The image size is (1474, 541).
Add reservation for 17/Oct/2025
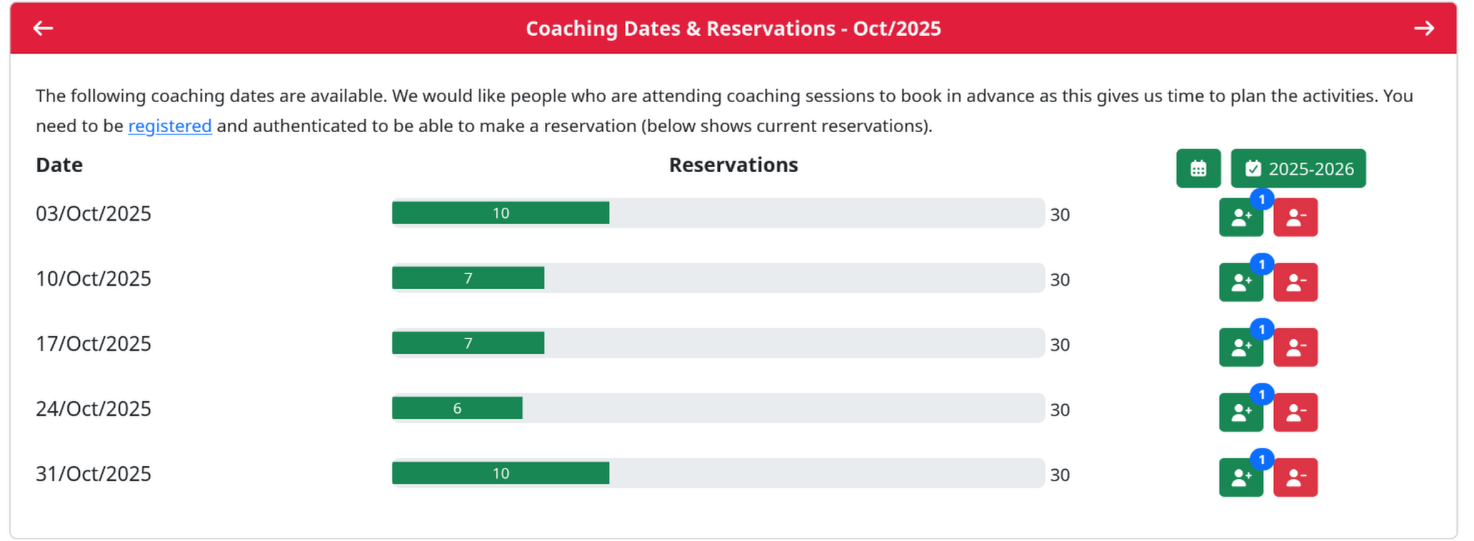click(x=1240, y=348)
